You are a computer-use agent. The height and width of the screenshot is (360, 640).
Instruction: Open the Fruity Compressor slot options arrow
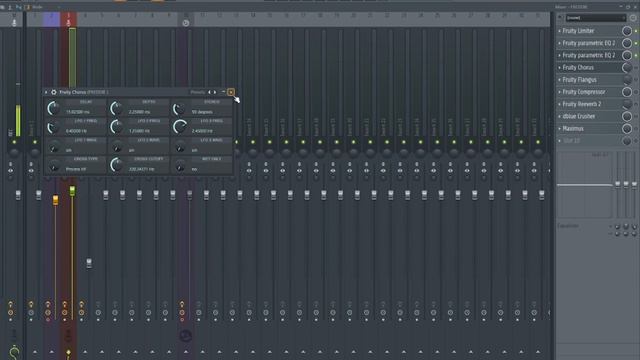pyautogui.click(x=560, y=92)
